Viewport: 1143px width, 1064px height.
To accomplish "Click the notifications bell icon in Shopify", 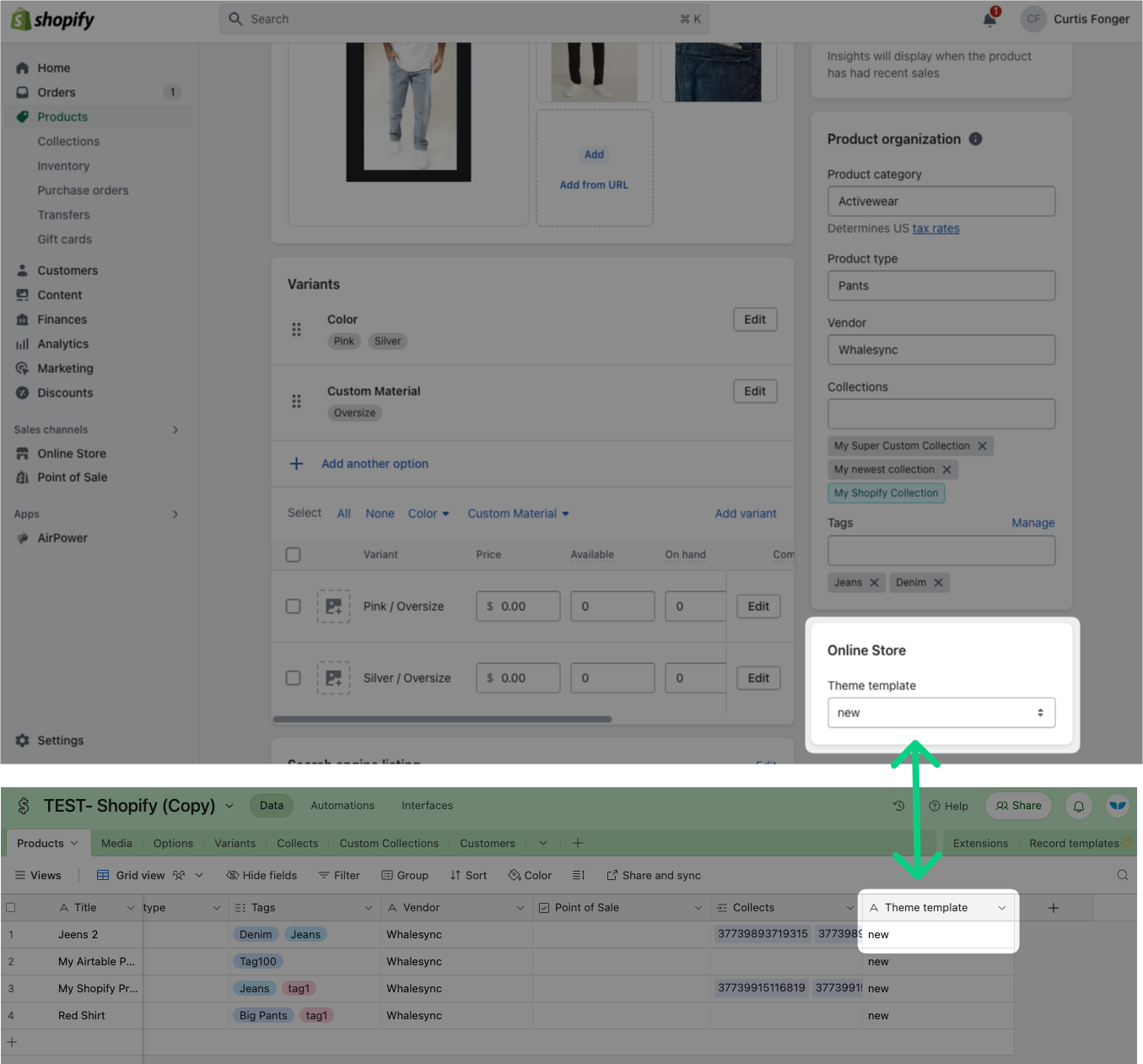I will 990,19.
